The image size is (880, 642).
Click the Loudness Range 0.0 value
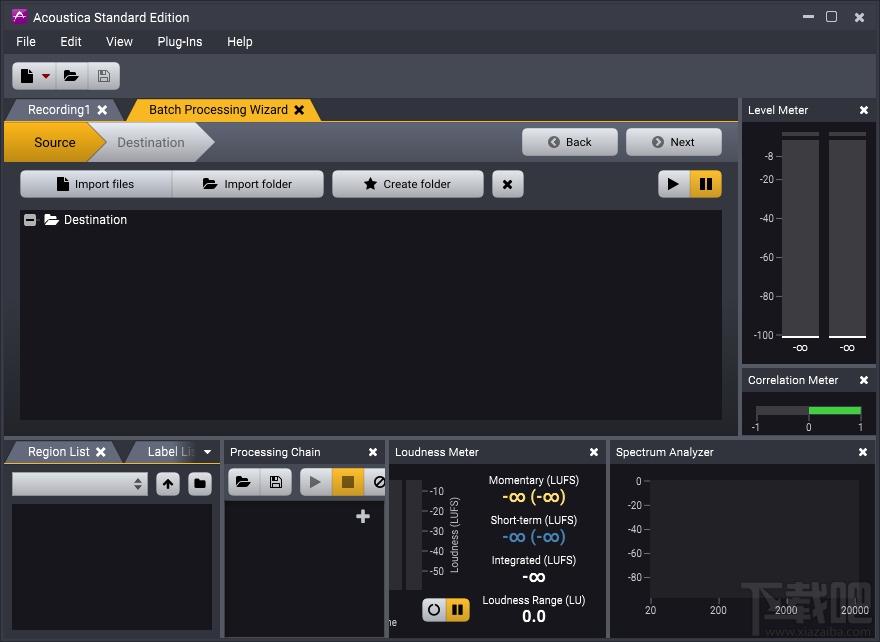pos(534,616)
